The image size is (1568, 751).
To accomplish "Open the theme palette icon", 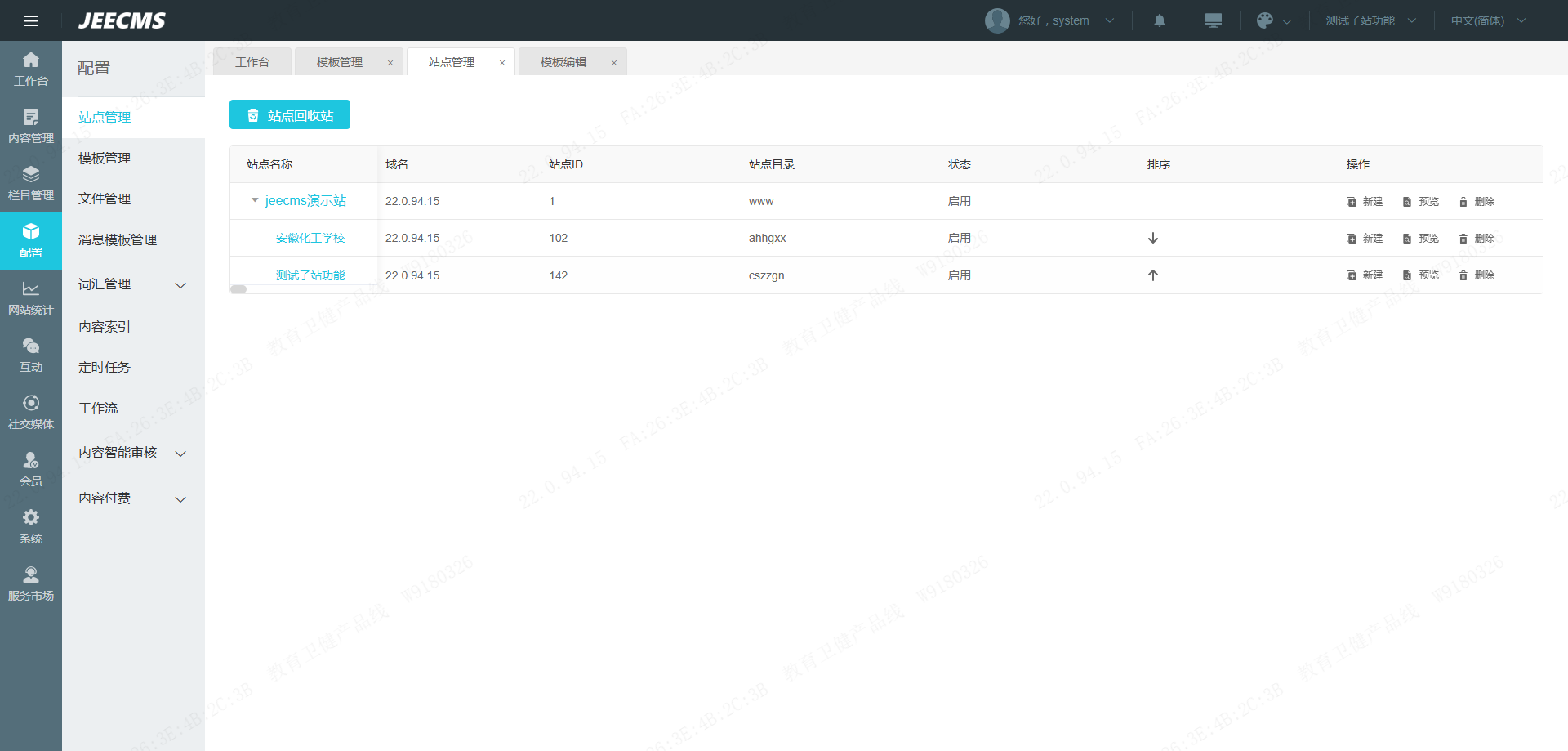I will [1265, 20].
